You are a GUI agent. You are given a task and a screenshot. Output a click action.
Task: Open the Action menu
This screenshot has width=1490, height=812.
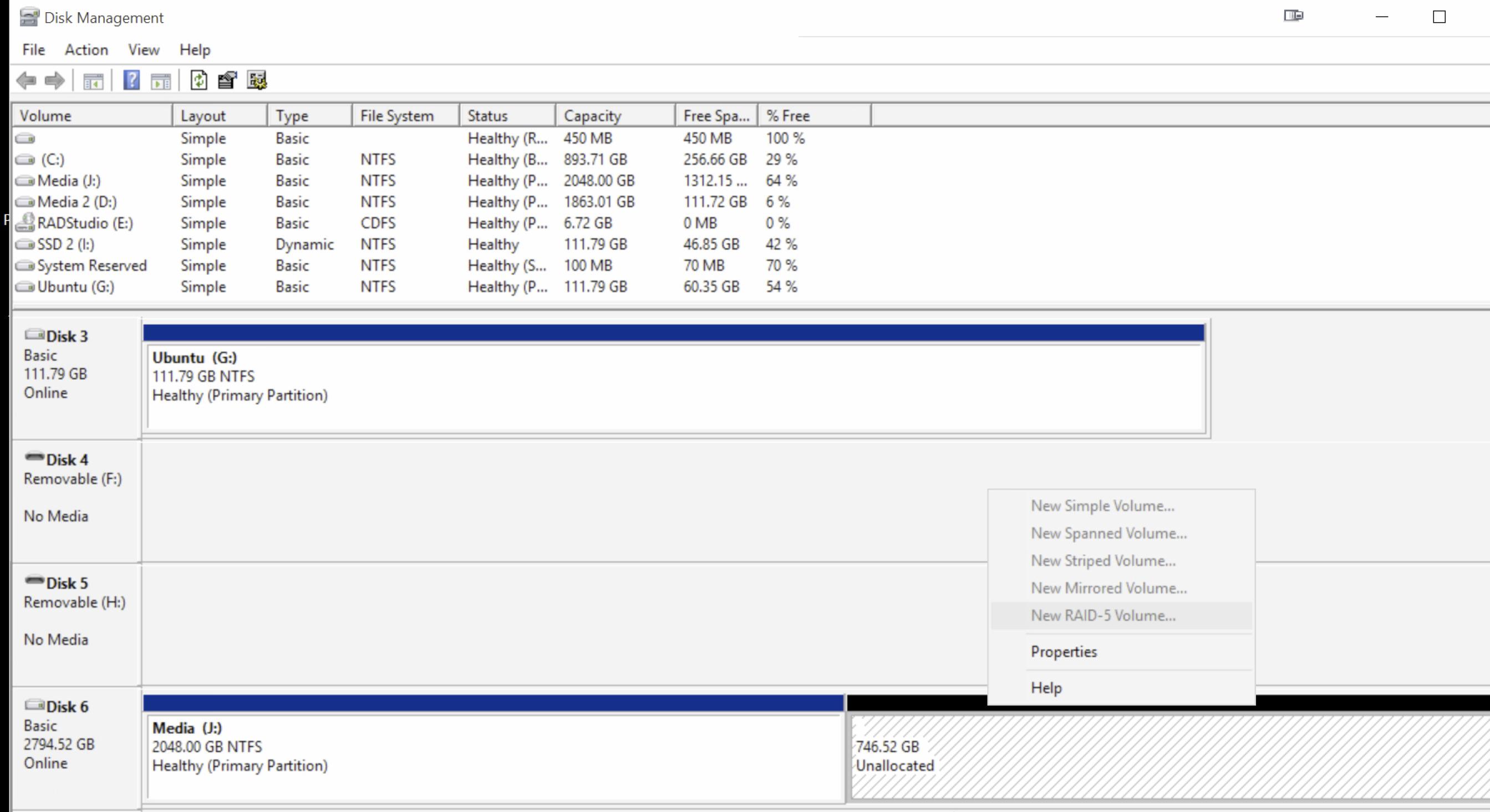(x=86, y=50)
